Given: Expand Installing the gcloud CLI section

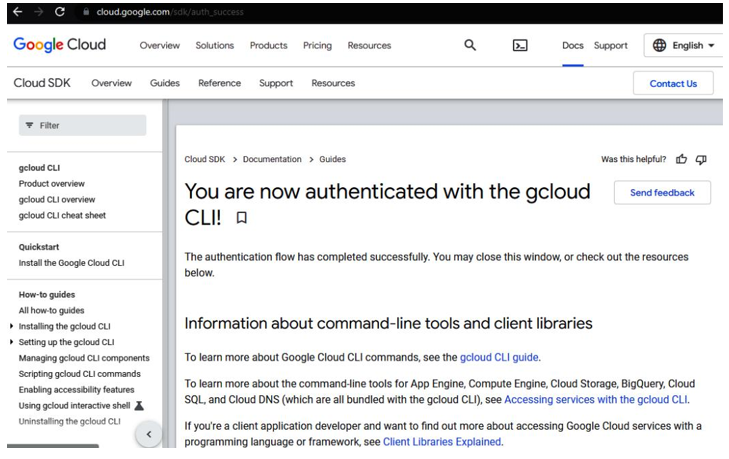Looking at the screenshot, I should pyautogui.click(x=12, y=326).
